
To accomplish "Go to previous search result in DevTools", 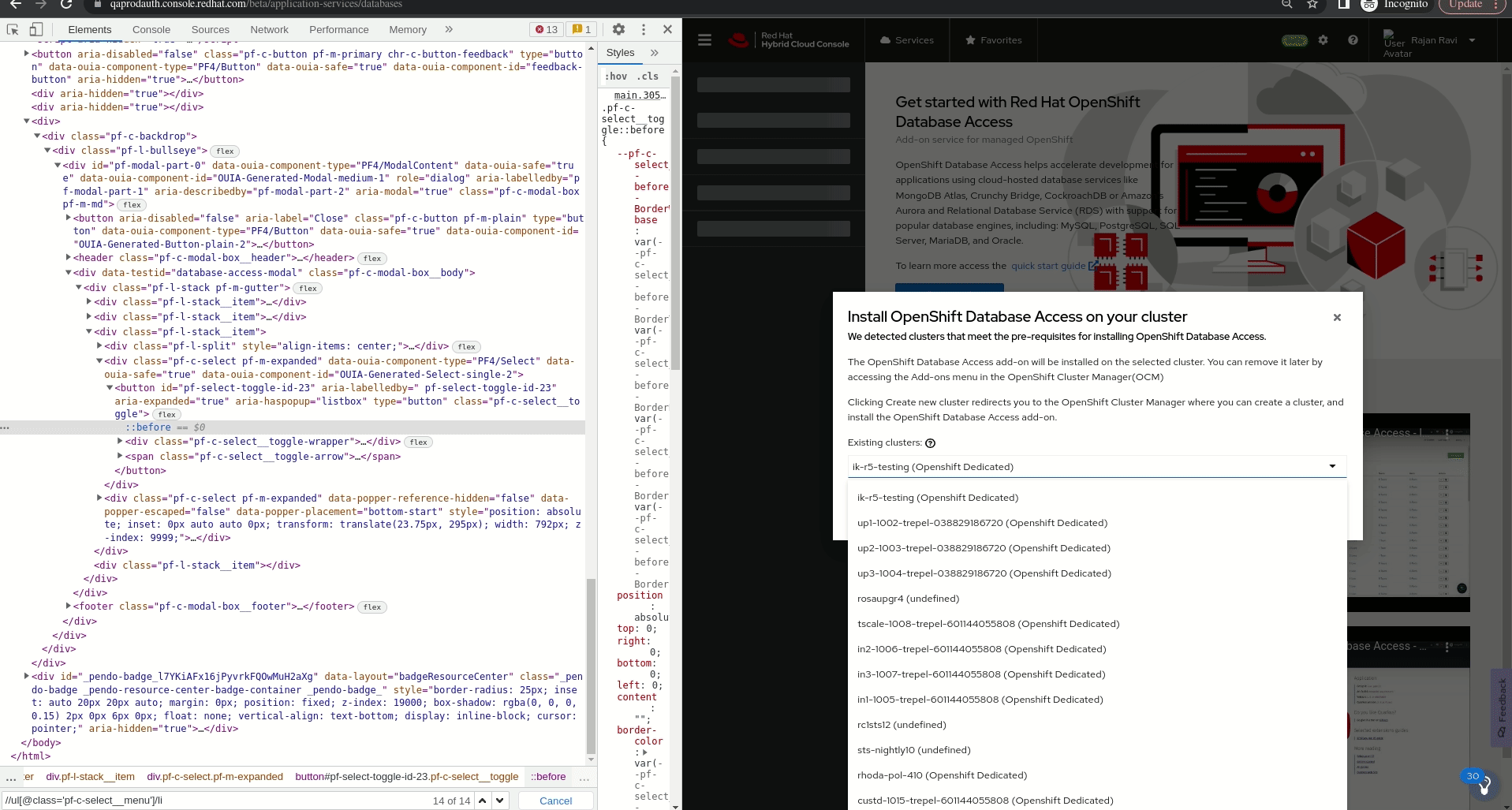I will (483, 801).
